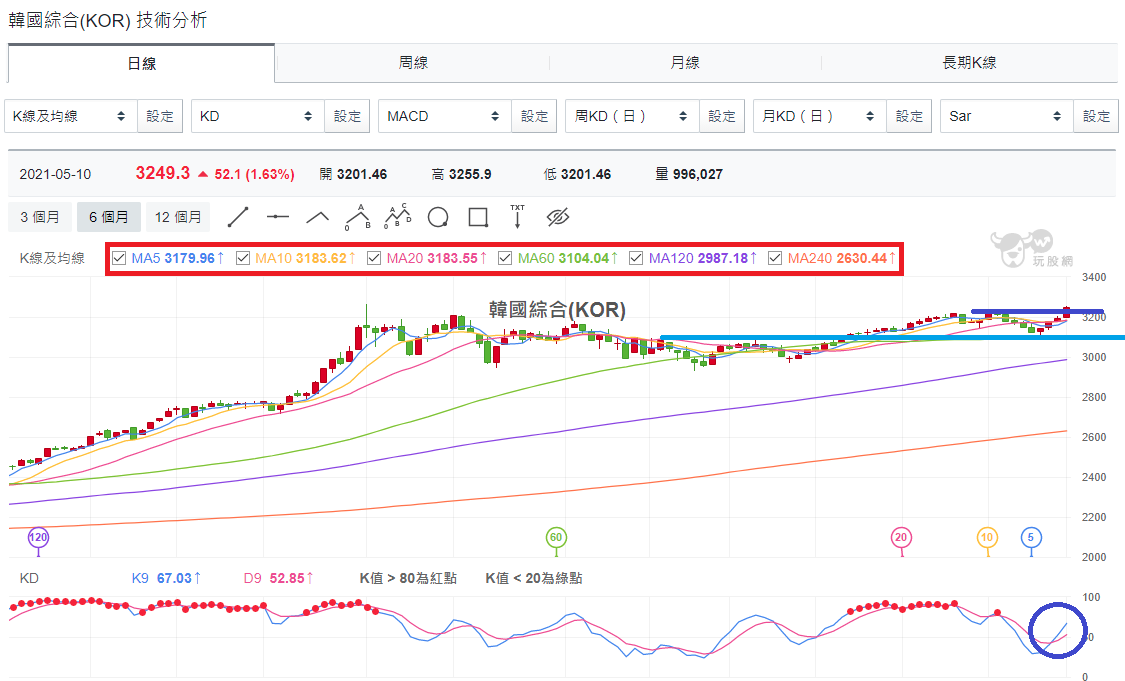Hide drawings with the crossed-eye icon
This screenshot has height=681, width=1125.
coord(557,217)
